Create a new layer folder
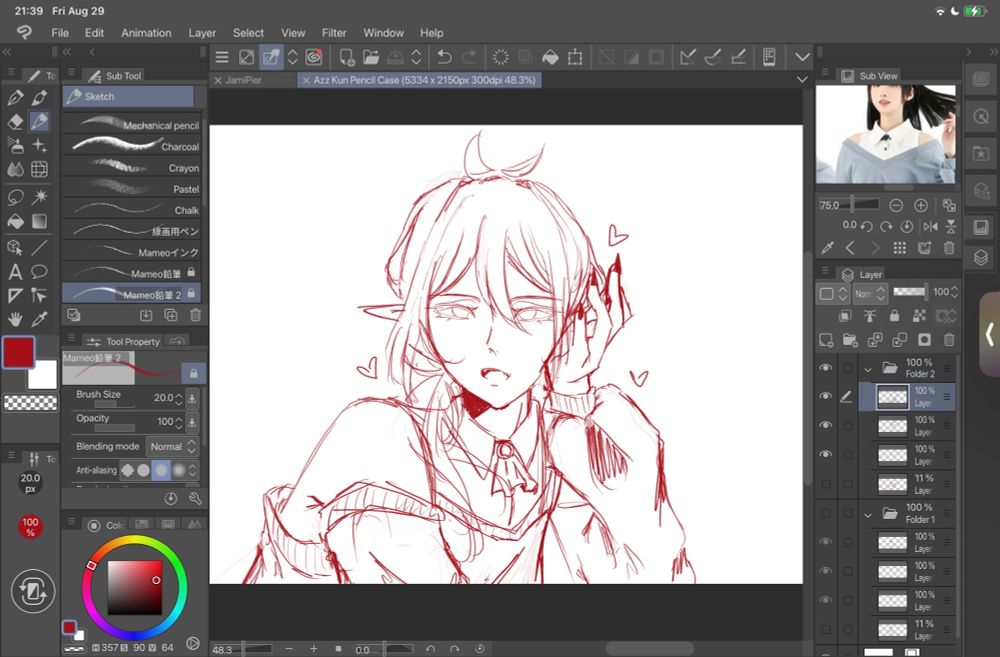 coord(850,340)
